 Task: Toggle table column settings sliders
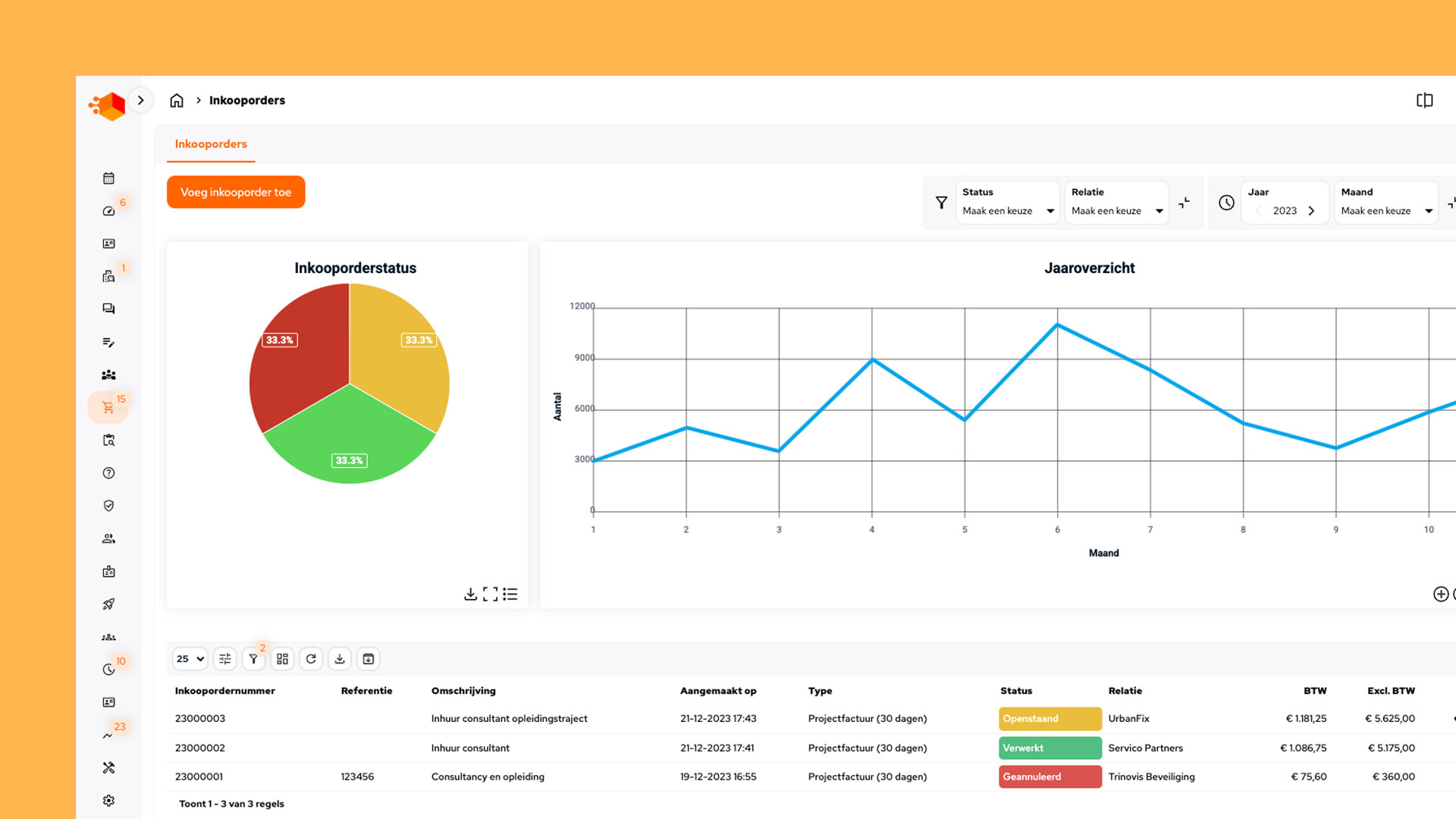pyautogui.click(x=224, y=659)
